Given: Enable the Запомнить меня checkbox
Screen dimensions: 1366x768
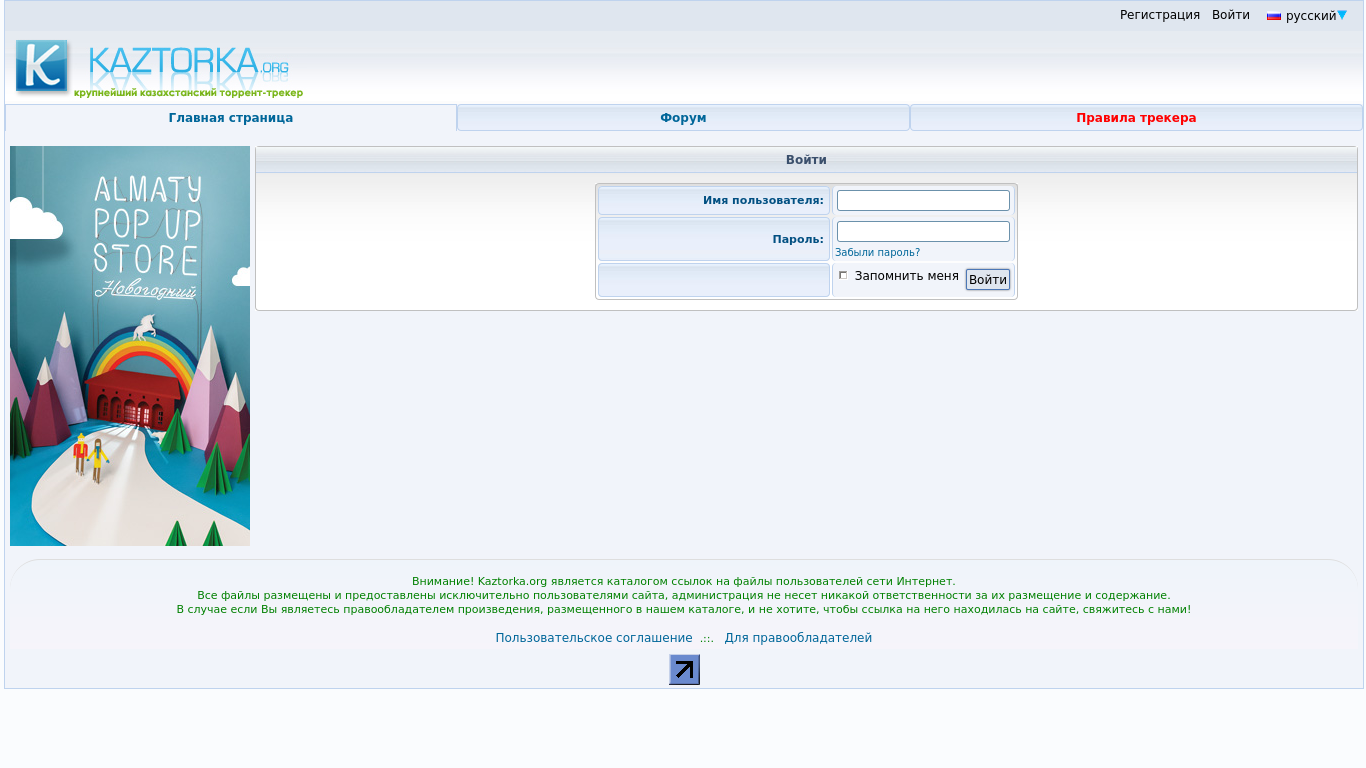Looking at the screenshot, I should (843, 275).
